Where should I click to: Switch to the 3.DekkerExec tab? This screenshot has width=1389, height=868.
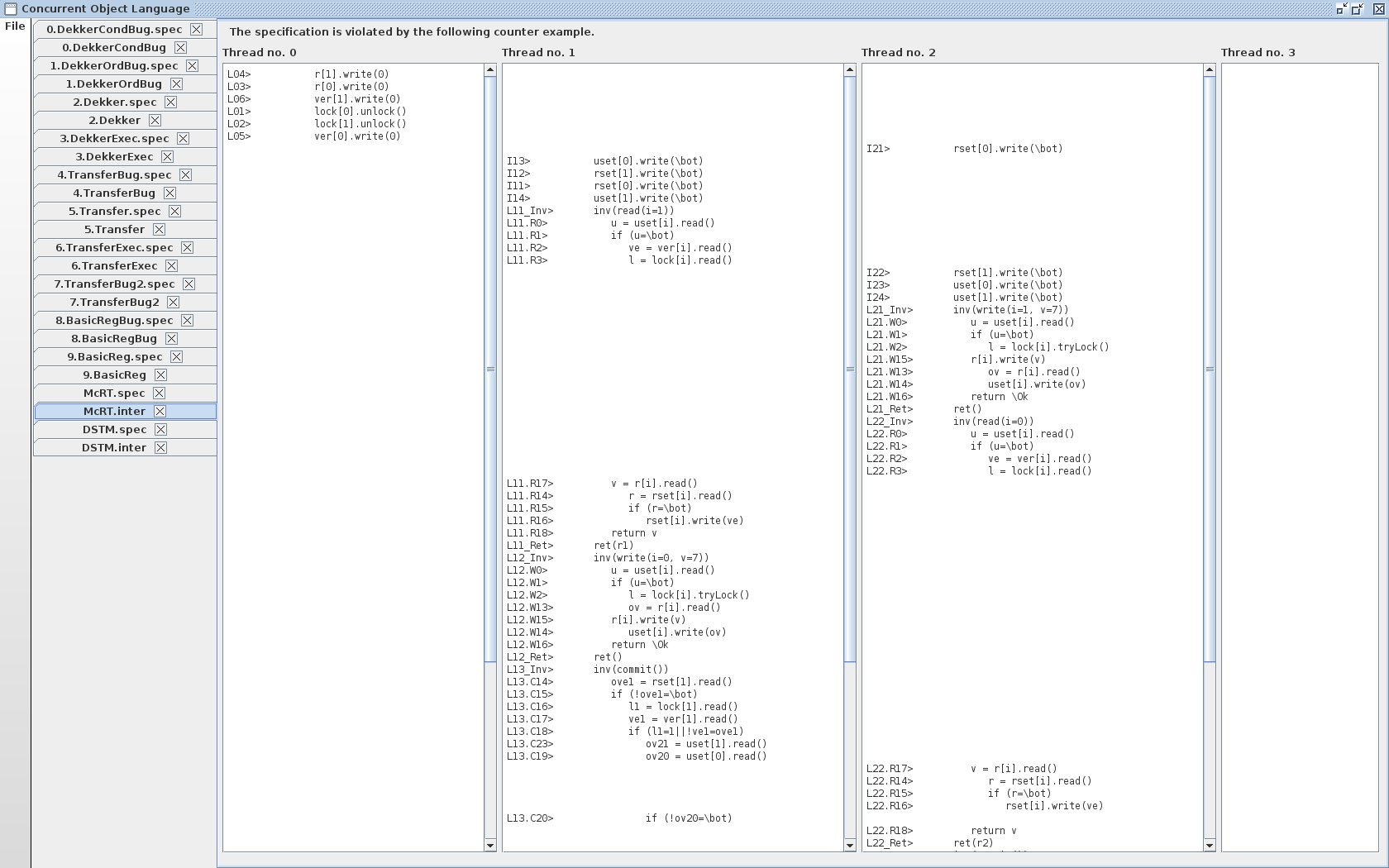click(125, 156)
